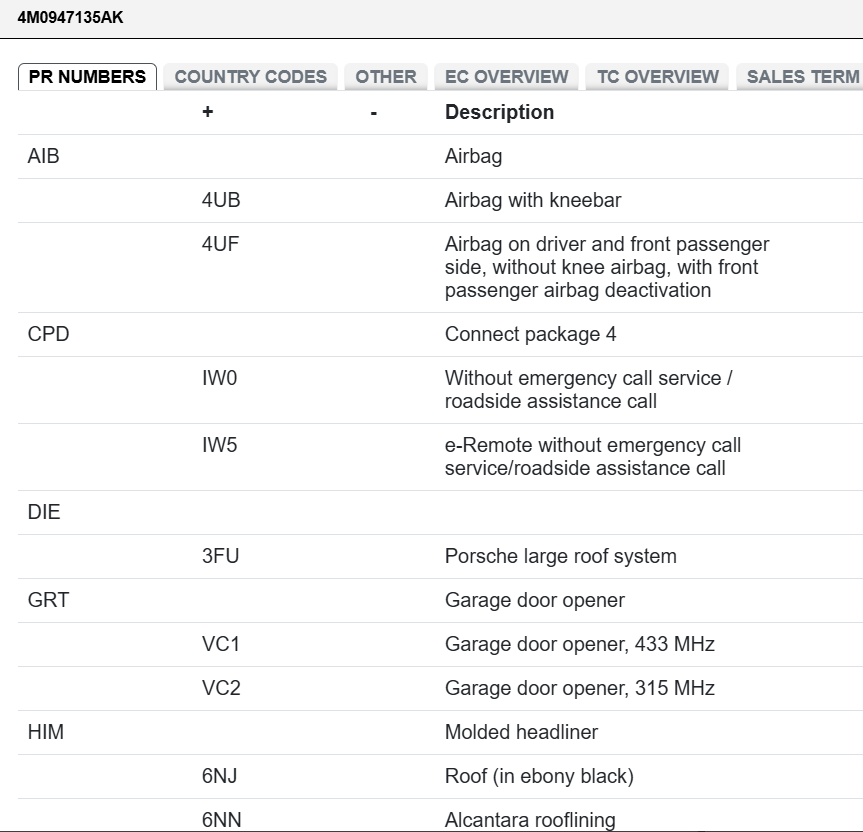Screen dimensions: 863x832
Task: Select the AIB Airbag group row
Action: click(x=44, y=156)
